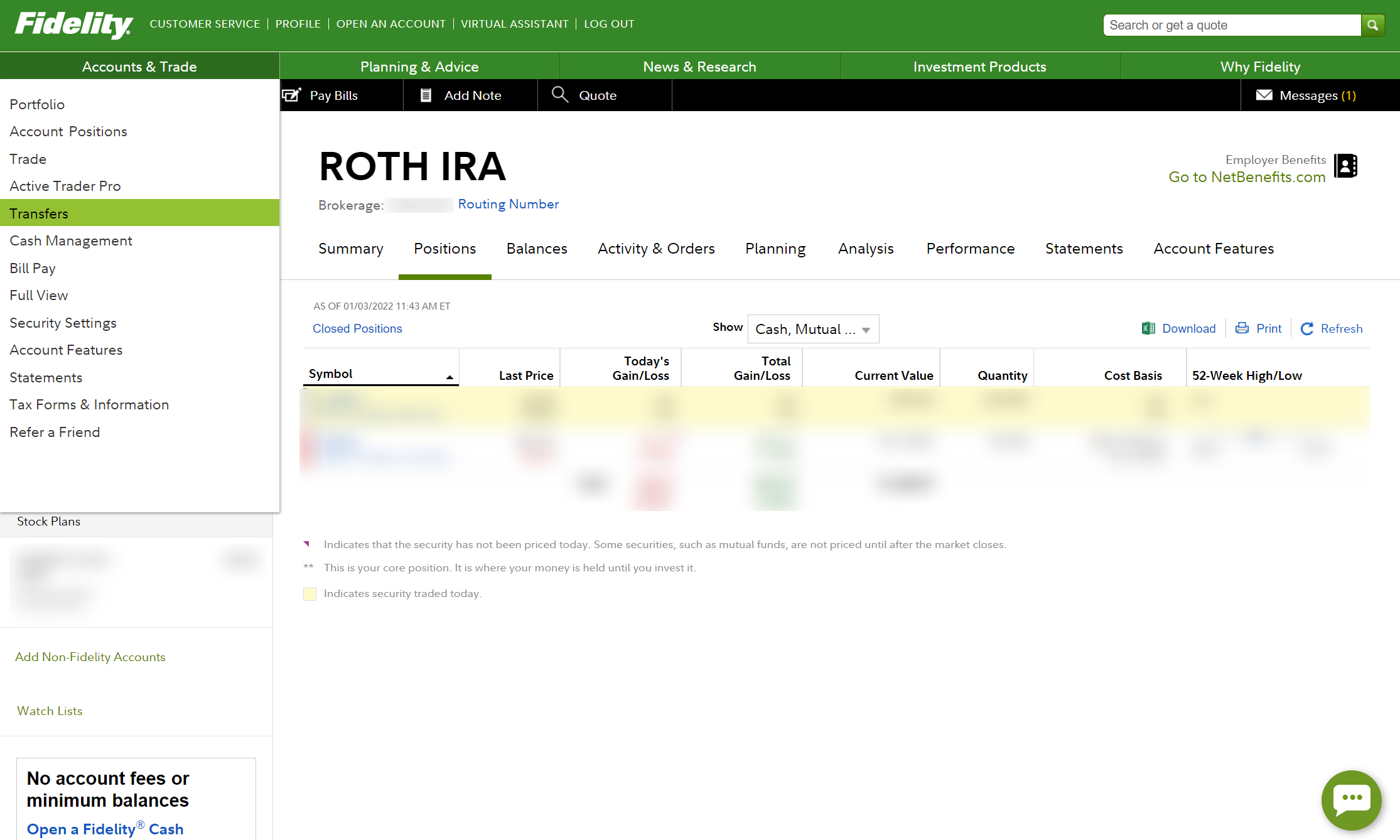This screenshot has height=840, width=1400.
Task: Open the Accounts & Trade menu
Action: point(139,67)
